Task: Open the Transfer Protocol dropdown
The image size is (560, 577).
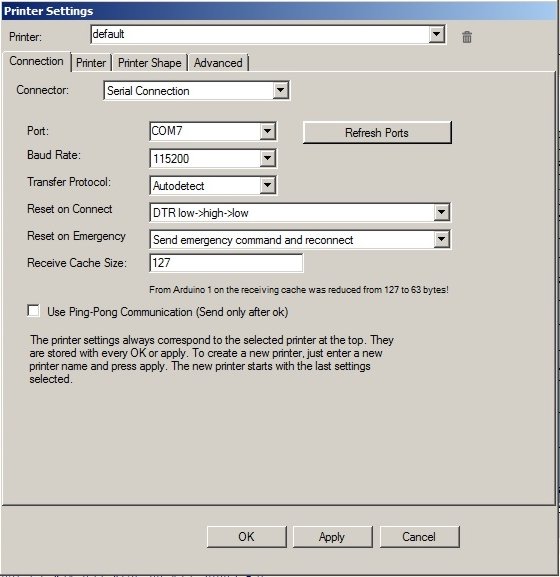Action: pos(267,185)
